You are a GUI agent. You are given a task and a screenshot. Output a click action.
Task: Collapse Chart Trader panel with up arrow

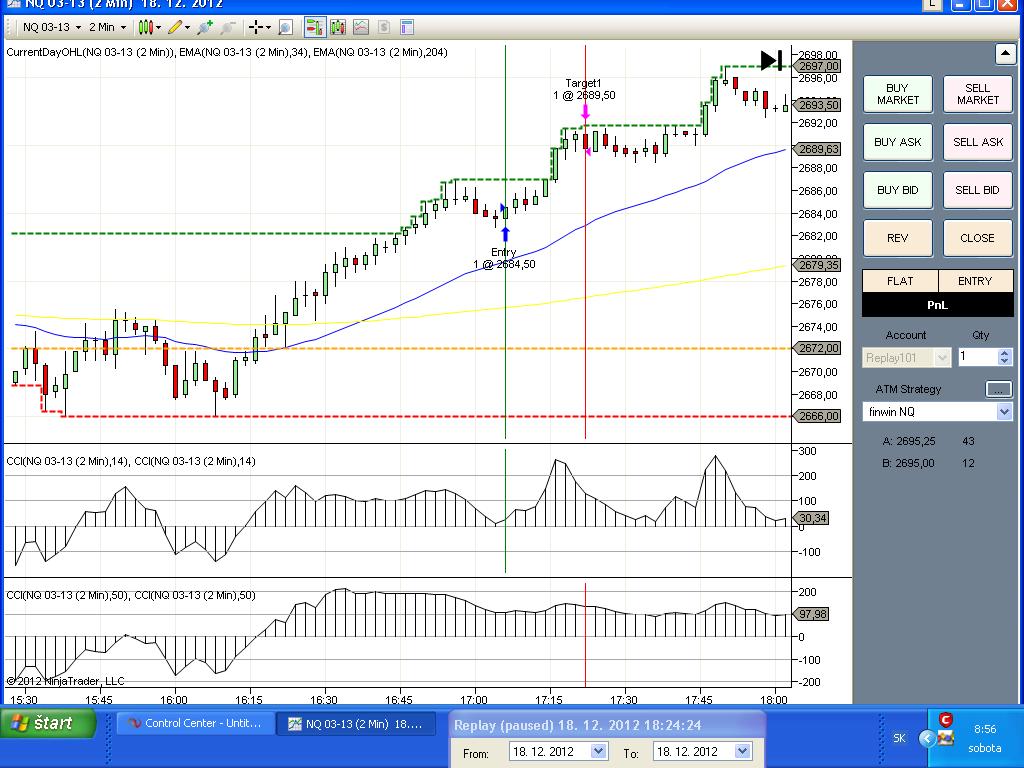[x=1005, y=54]
